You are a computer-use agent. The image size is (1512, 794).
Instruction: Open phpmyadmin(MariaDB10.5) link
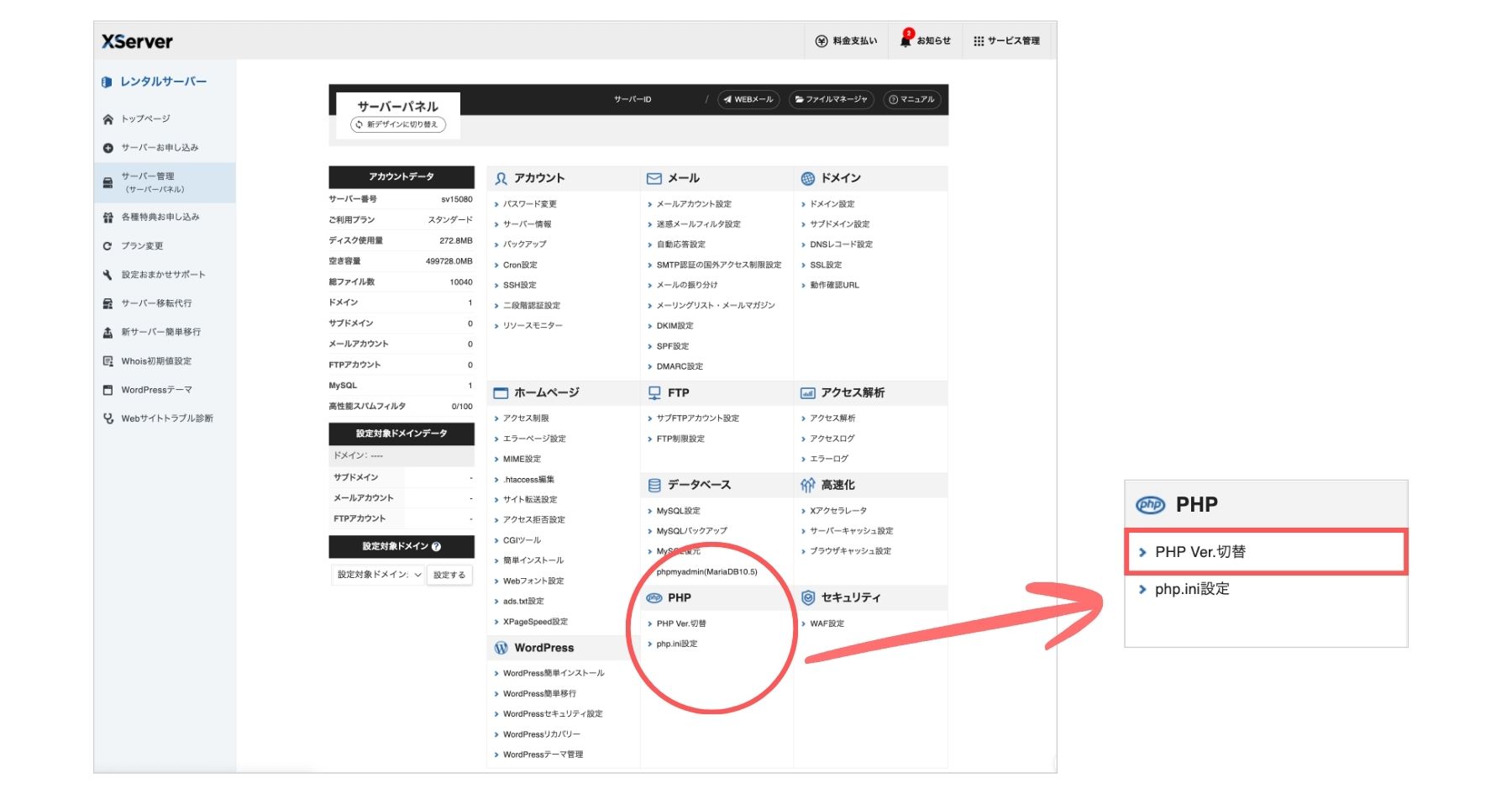pos(706,572)
